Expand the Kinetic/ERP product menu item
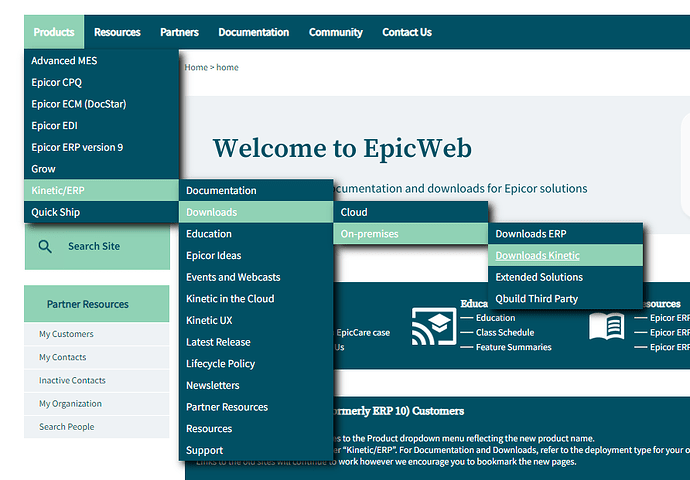 [x=102, y=191]
